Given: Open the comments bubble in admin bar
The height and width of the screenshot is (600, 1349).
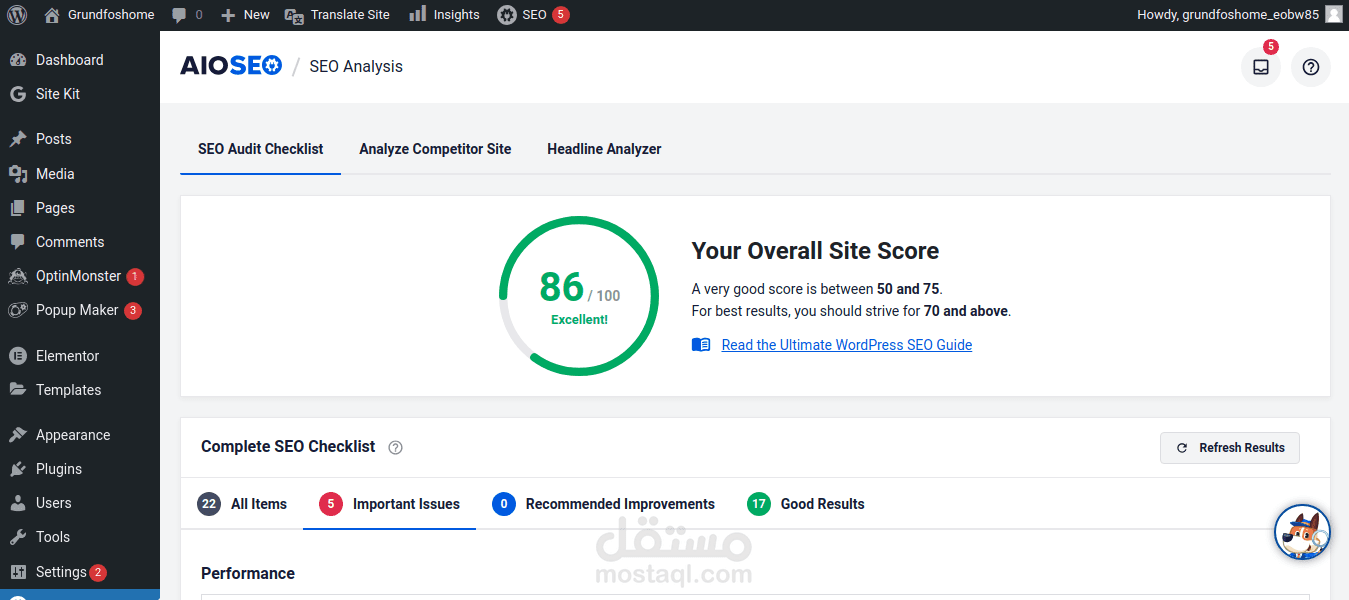Looking at the screenshot, I should (x=187, y=15).
